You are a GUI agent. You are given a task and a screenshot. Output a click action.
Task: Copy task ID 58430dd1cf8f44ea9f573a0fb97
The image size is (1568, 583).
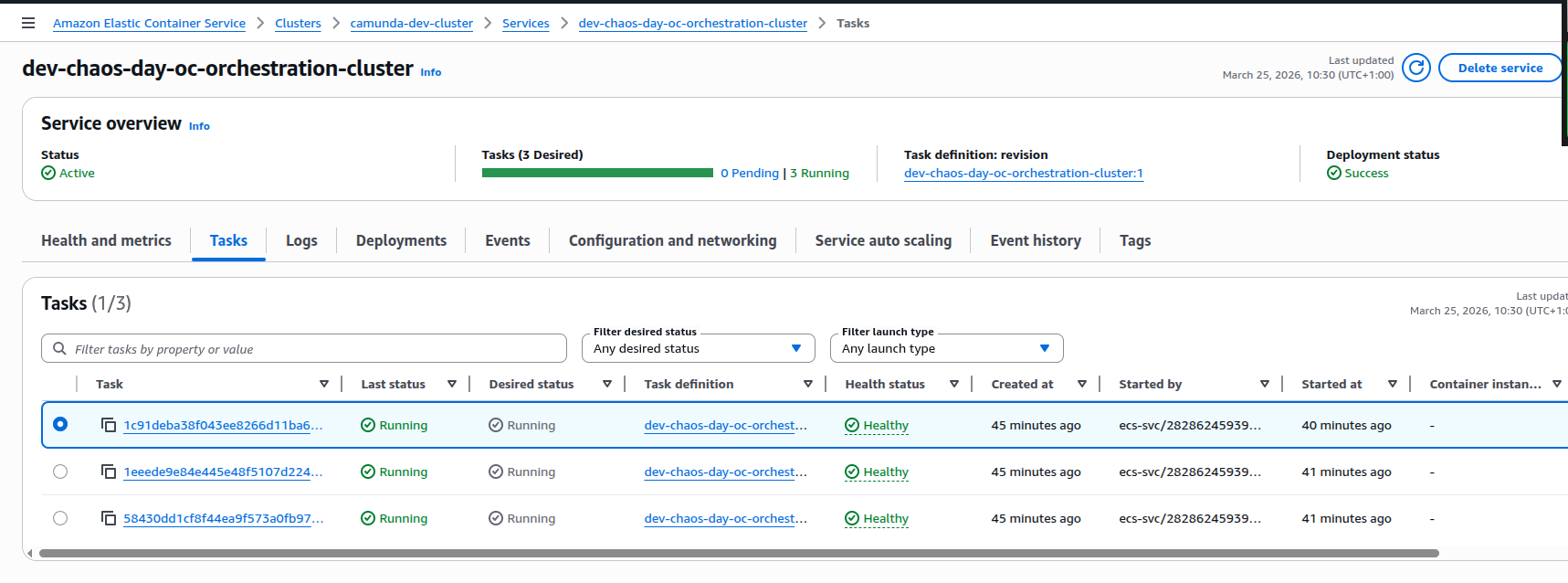click(109, 518)
